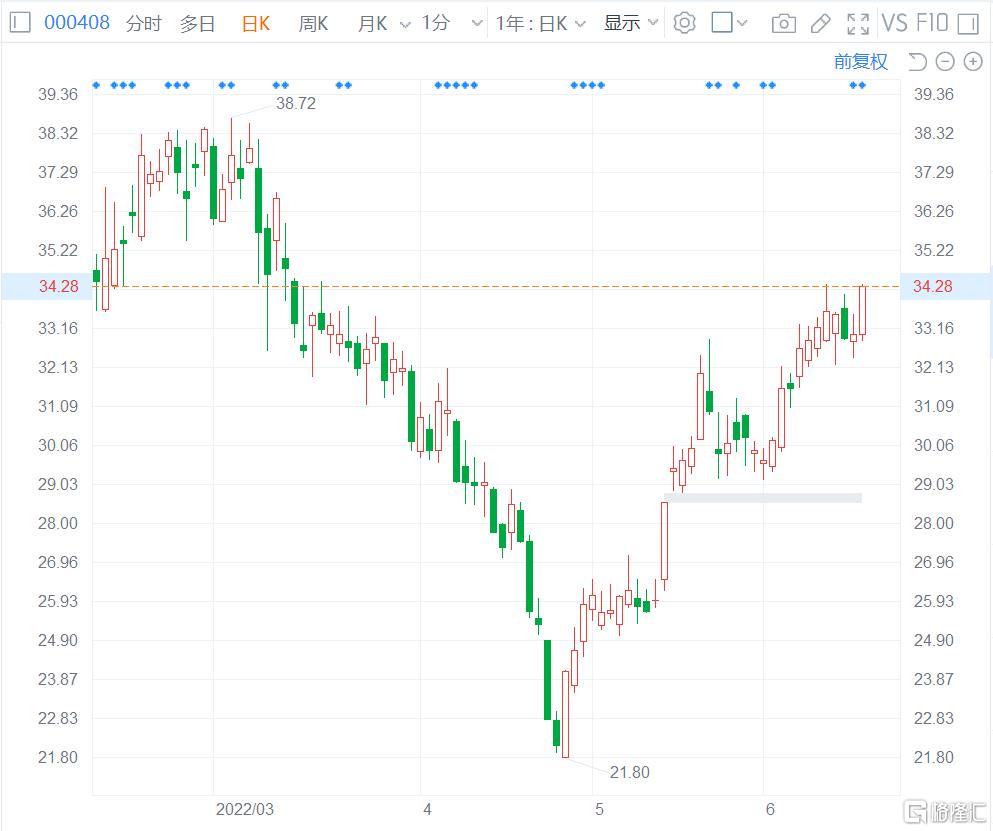Expand the dropdown arrow beside 月K
Image resolution: width=993 pixels, height=831 pixels.
click(x=405, y=24)
